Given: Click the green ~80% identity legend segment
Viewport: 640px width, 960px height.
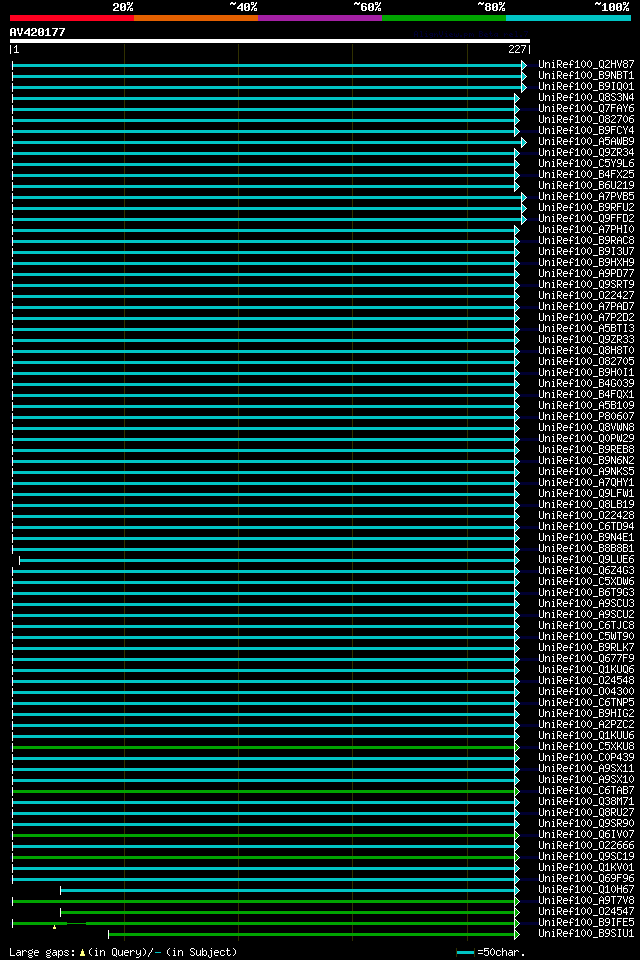Looking at the screenshot, I should click(444, 18).
